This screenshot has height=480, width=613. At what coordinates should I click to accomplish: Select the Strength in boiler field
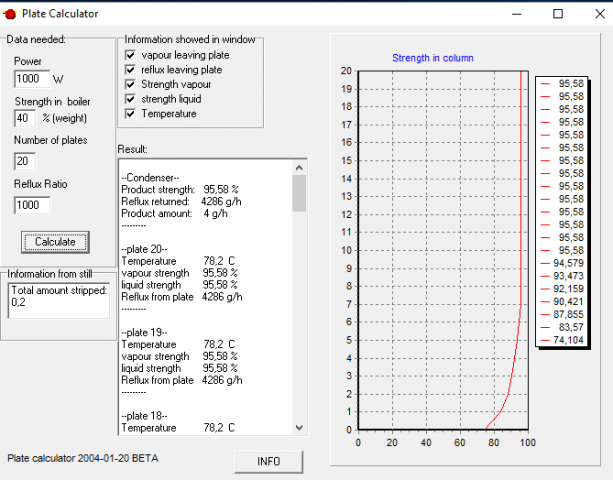(x=26, y=118)
